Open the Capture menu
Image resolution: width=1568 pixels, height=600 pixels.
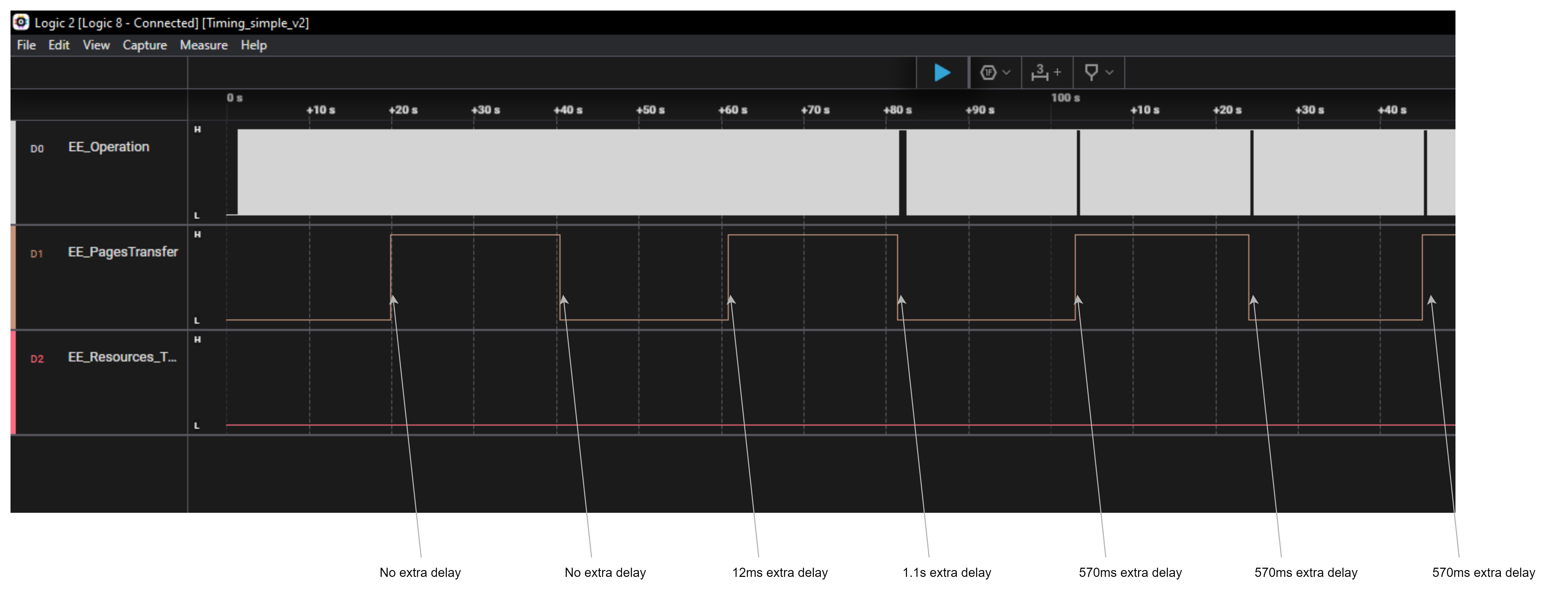(x=144, y=45)
